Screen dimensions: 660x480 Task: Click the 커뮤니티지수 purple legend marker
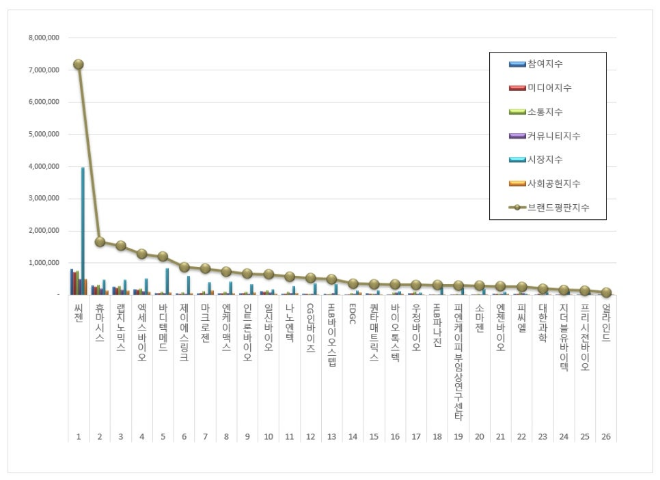tap(517, 136)
